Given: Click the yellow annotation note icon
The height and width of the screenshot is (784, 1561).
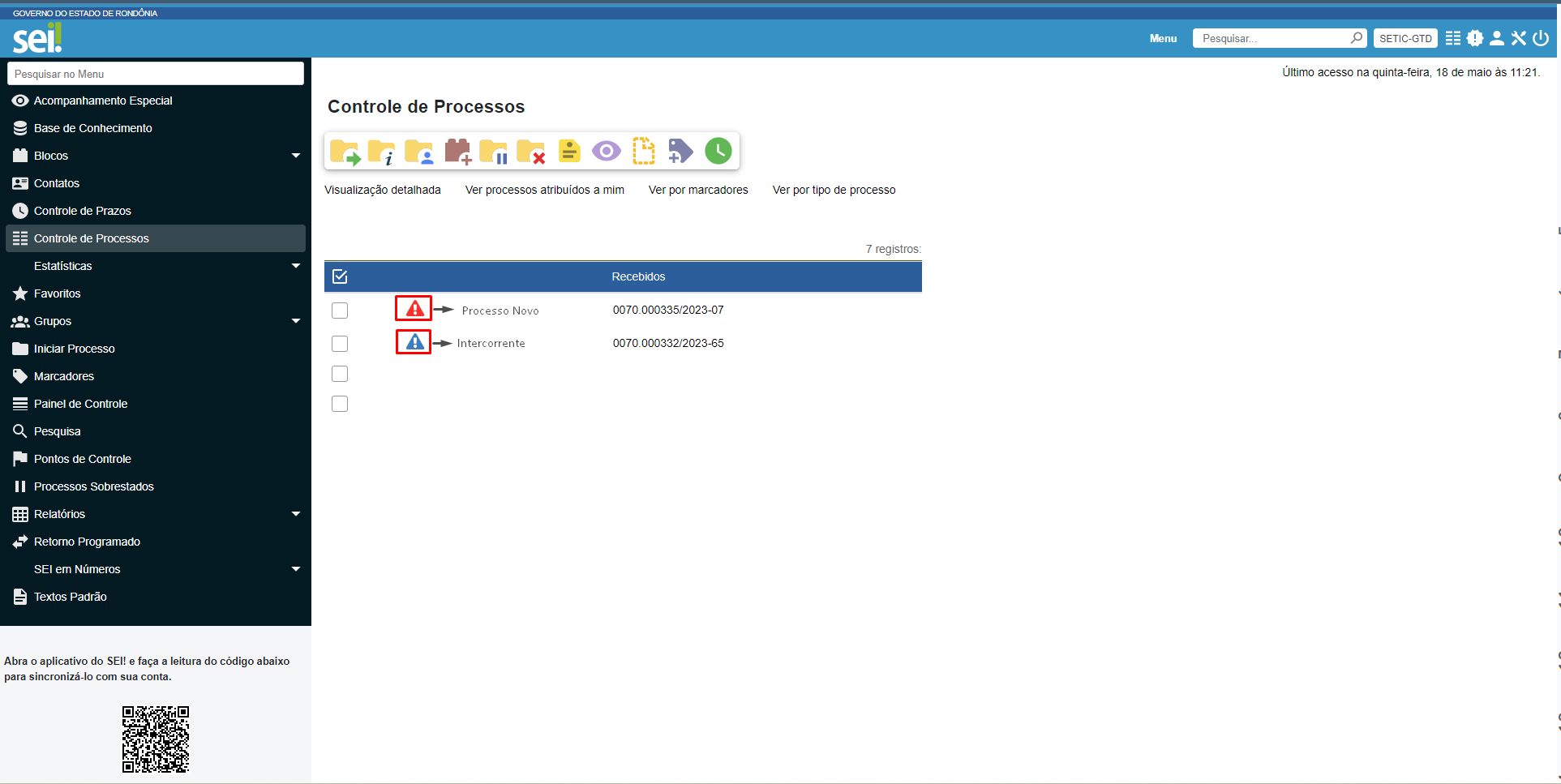Looking at the screenshot, I should coord(569,151).
